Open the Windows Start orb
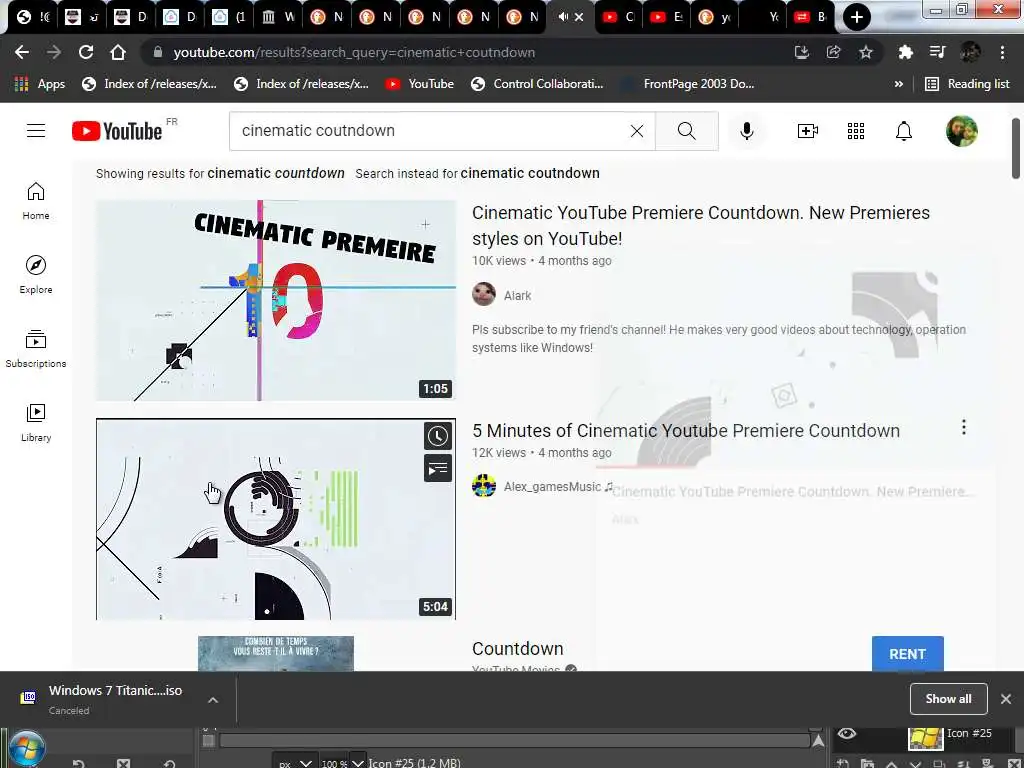This screenshot has width=1024, height=768. tap(27, 749)
